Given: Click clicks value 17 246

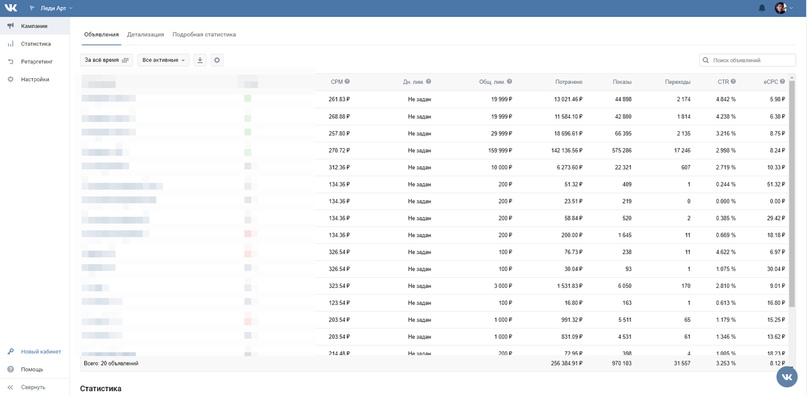Looking at the screenshot, I should coord(682,150).
